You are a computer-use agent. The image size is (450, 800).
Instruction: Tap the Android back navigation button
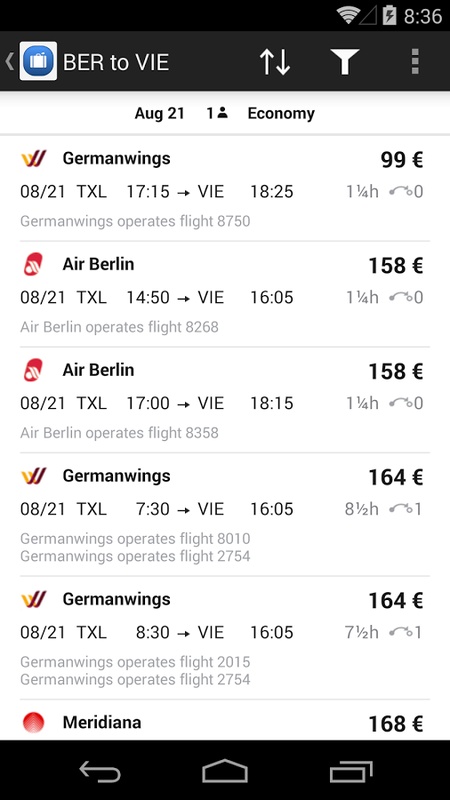[x=100, y=771]
